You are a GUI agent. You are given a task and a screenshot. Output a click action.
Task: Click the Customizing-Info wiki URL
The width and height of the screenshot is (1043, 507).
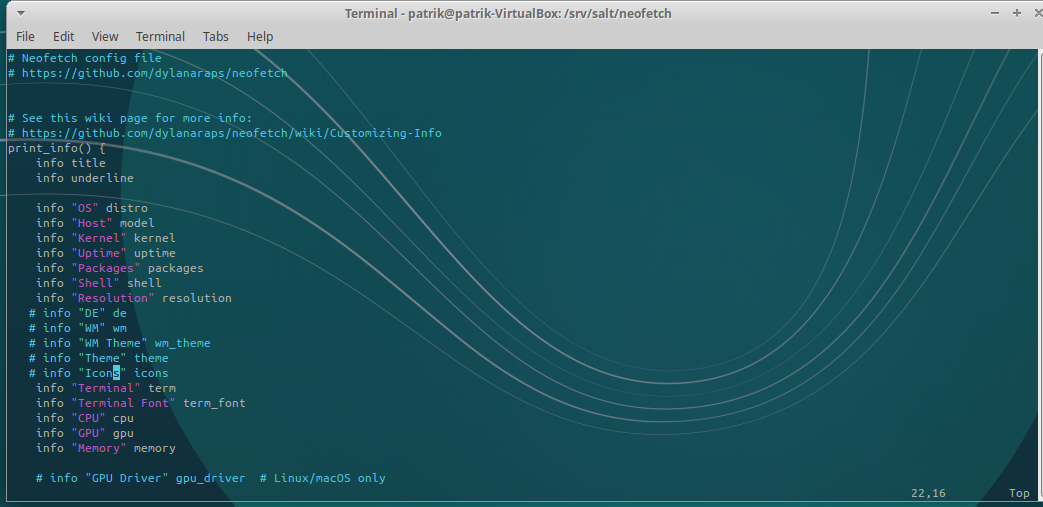[x=231, y=133]
